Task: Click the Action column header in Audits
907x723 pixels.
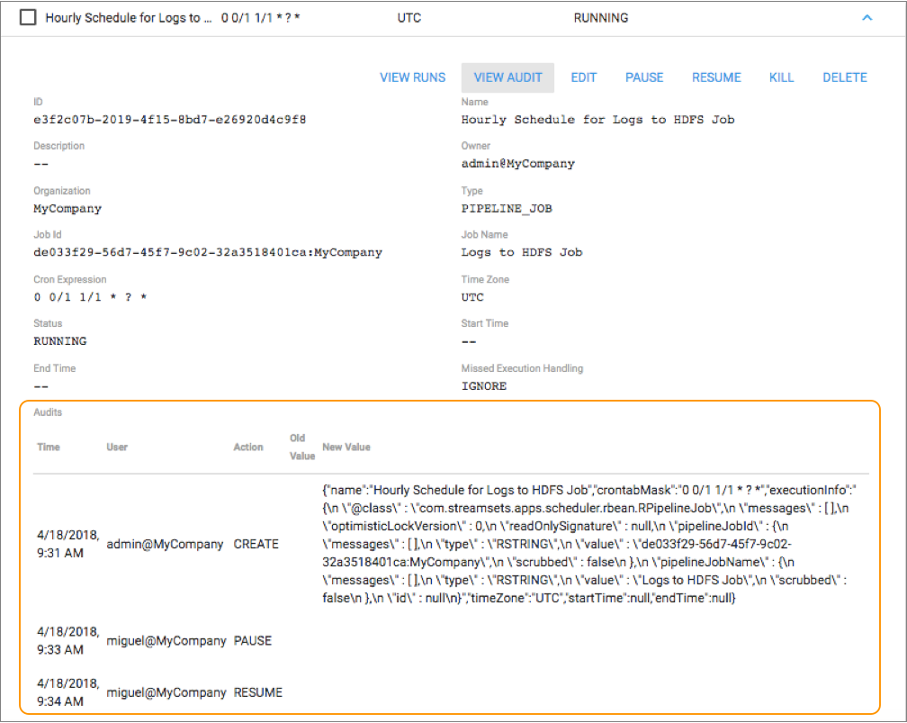Action: click(x=248, y=447)
